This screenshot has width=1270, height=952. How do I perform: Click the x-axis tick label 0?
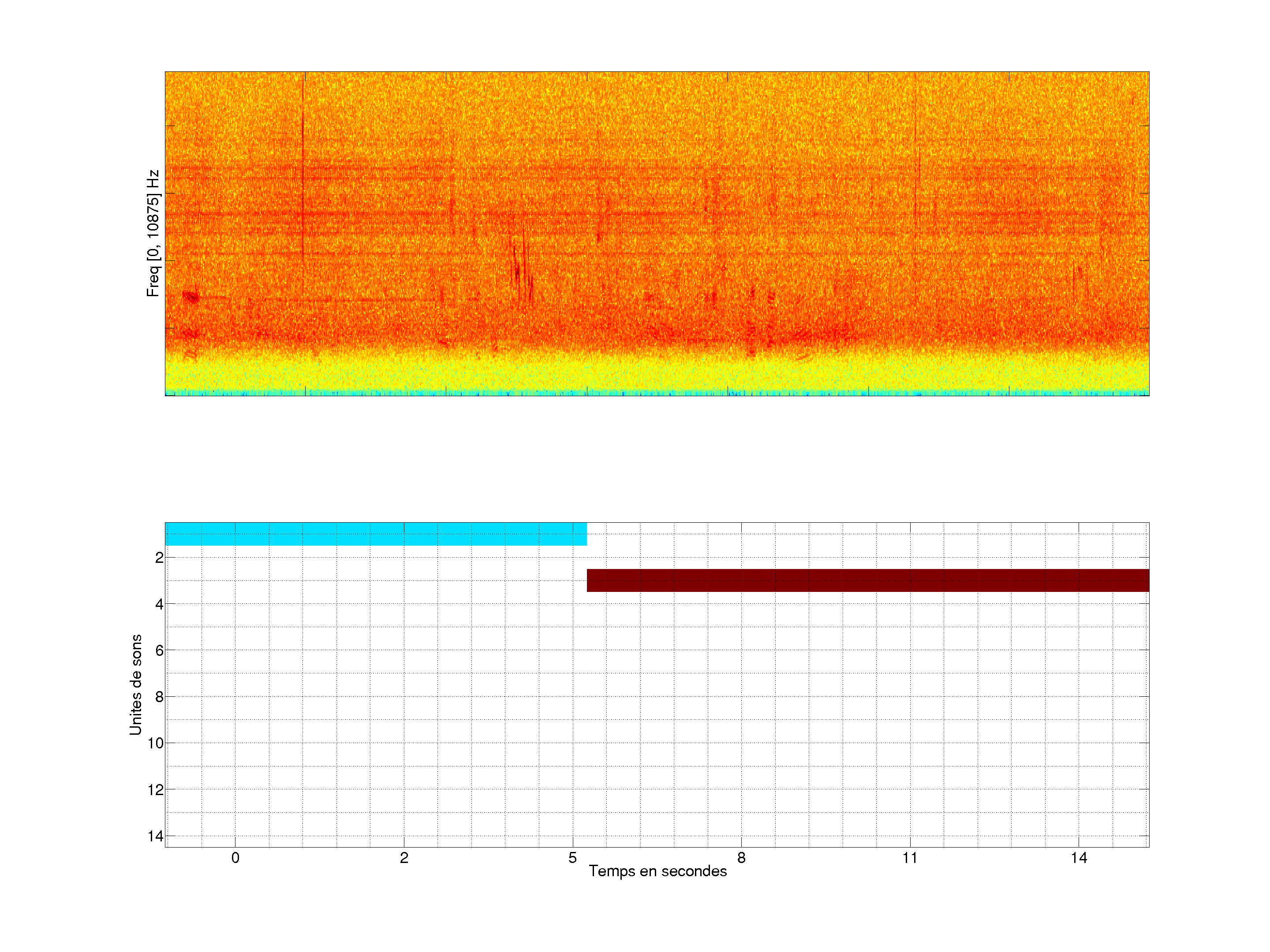click(235, 858)
